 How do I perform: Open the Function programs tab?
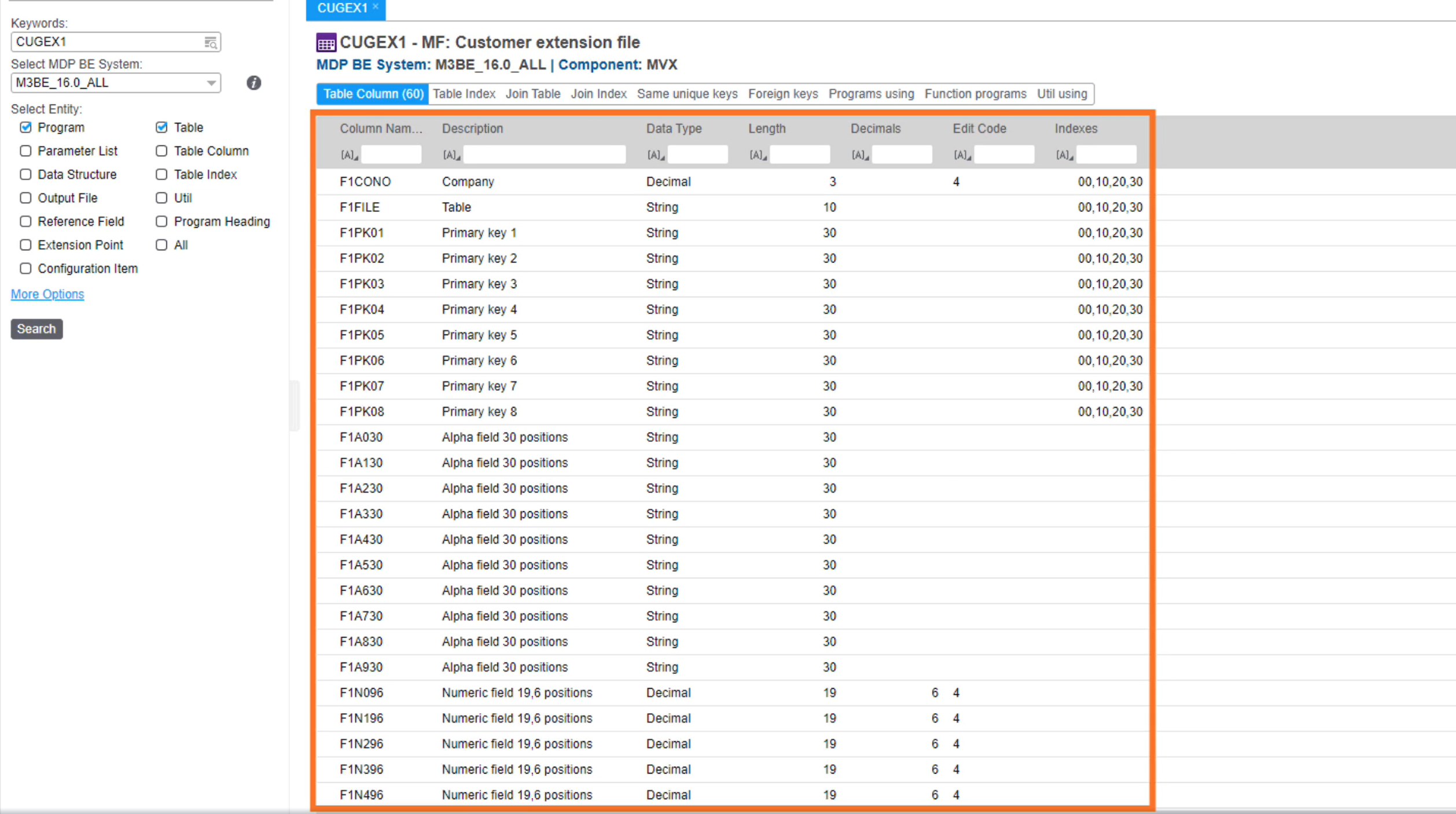975,94
